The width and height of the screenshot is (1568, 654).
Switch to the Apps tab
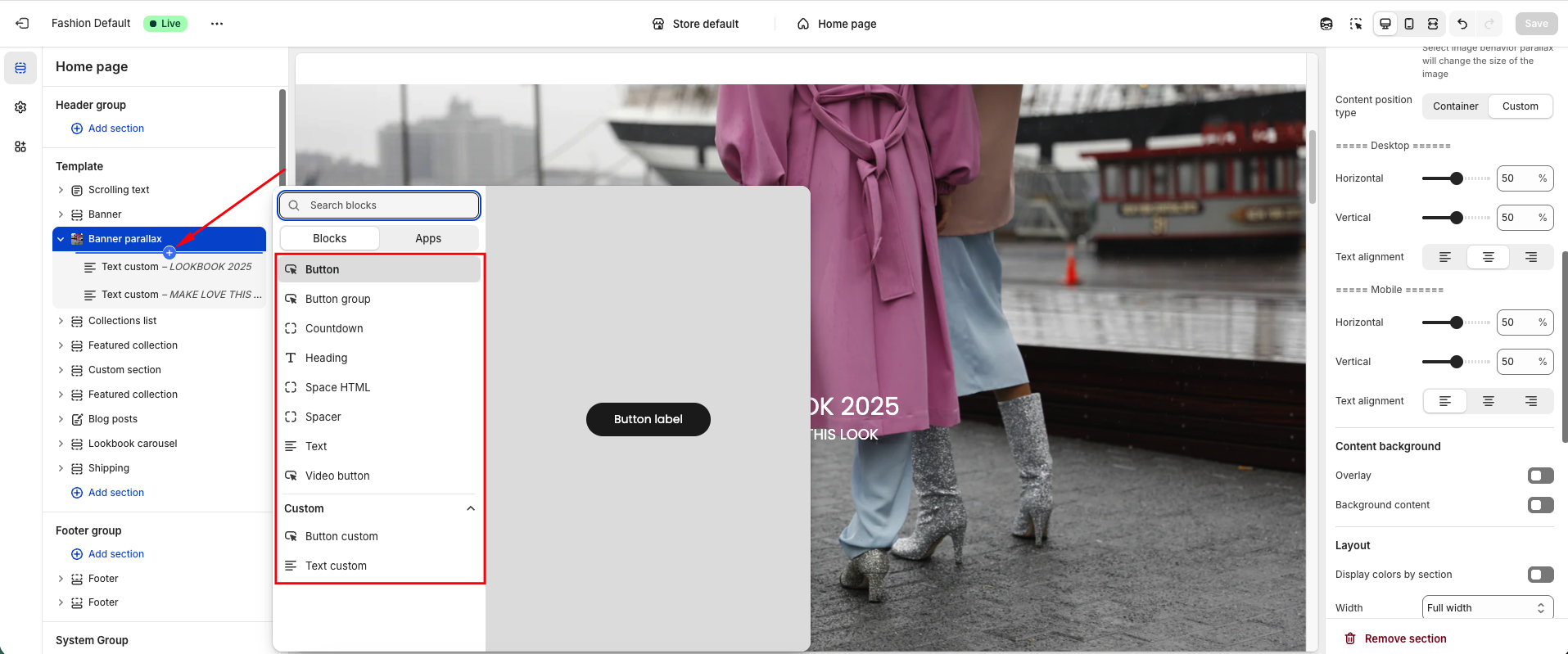tap(428, 238)
